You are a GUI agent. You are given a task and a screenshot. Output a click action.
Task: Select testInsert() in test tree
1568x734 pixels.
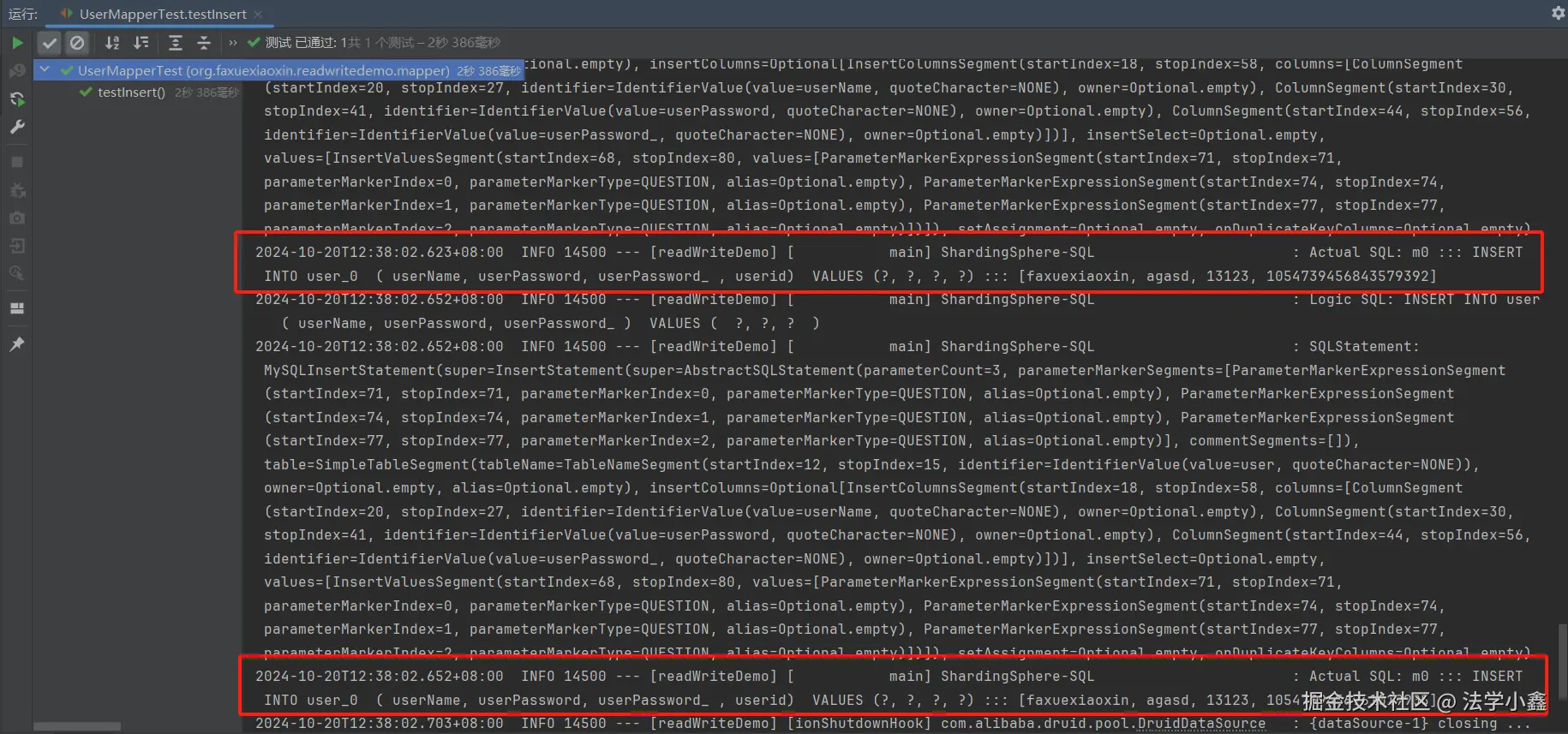(x=131, y=92)
